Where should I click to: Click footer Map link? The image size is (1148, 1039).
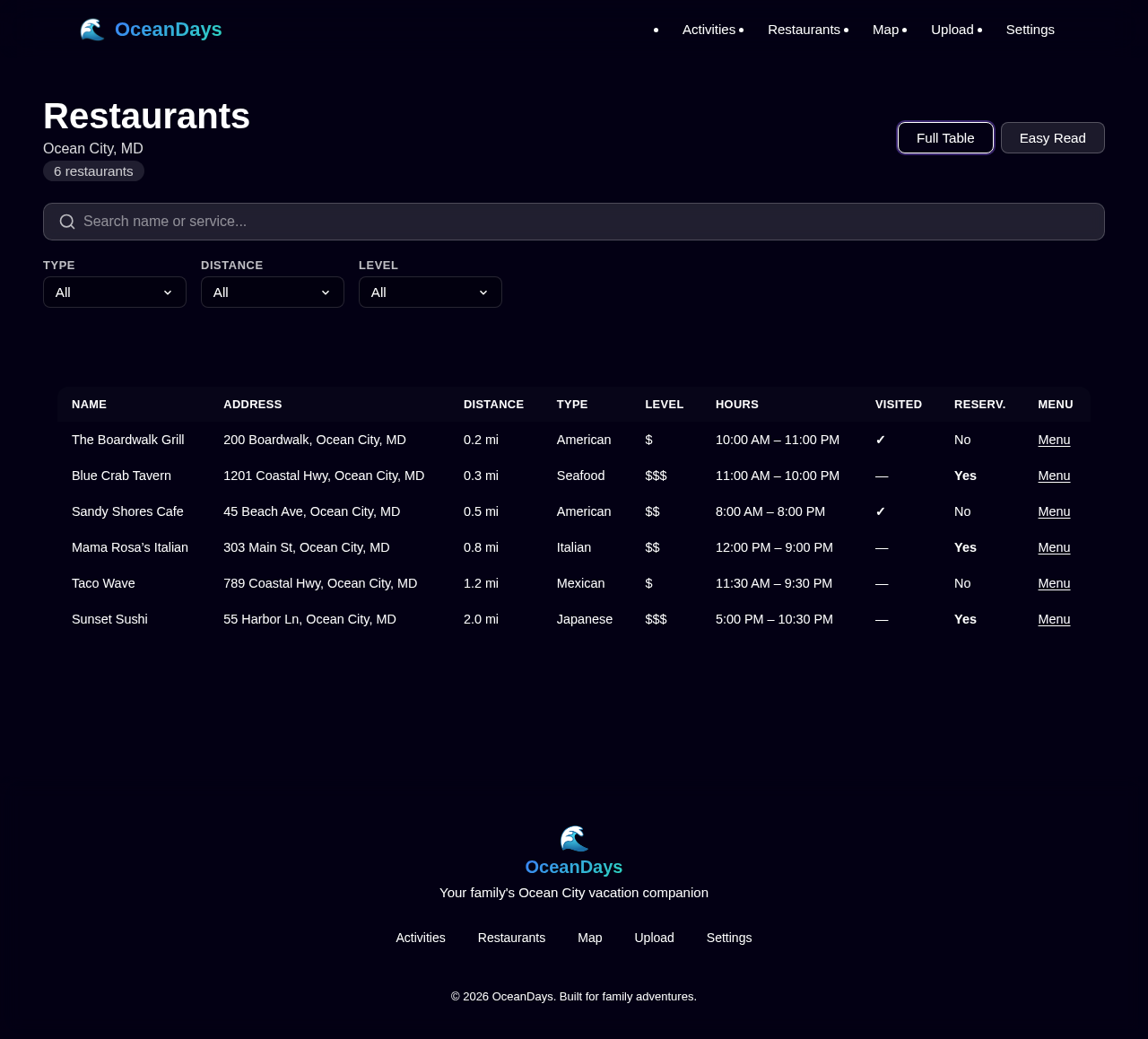point(590,938)
